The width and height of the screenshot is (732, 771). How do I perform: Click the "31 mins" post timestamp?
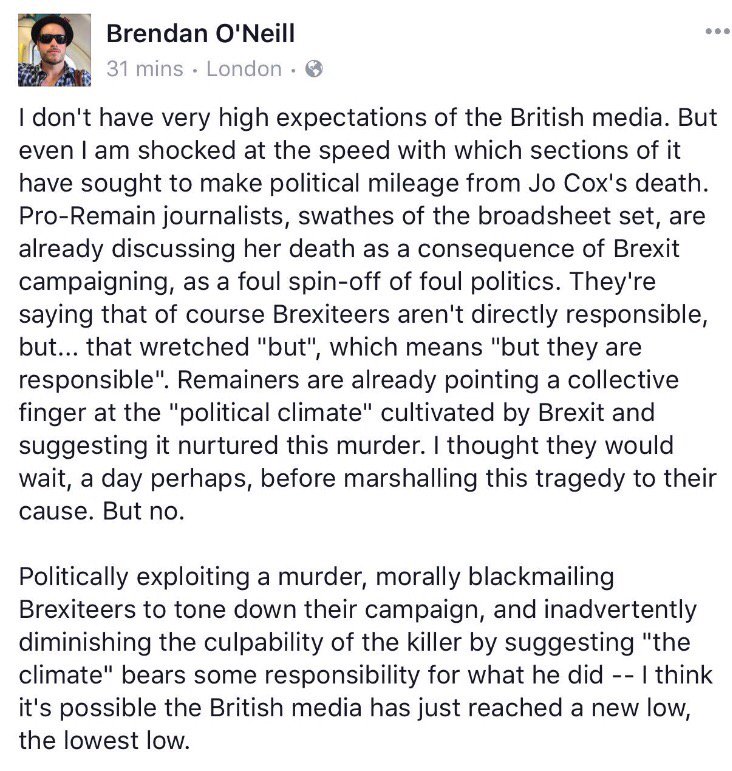point(145,69)
